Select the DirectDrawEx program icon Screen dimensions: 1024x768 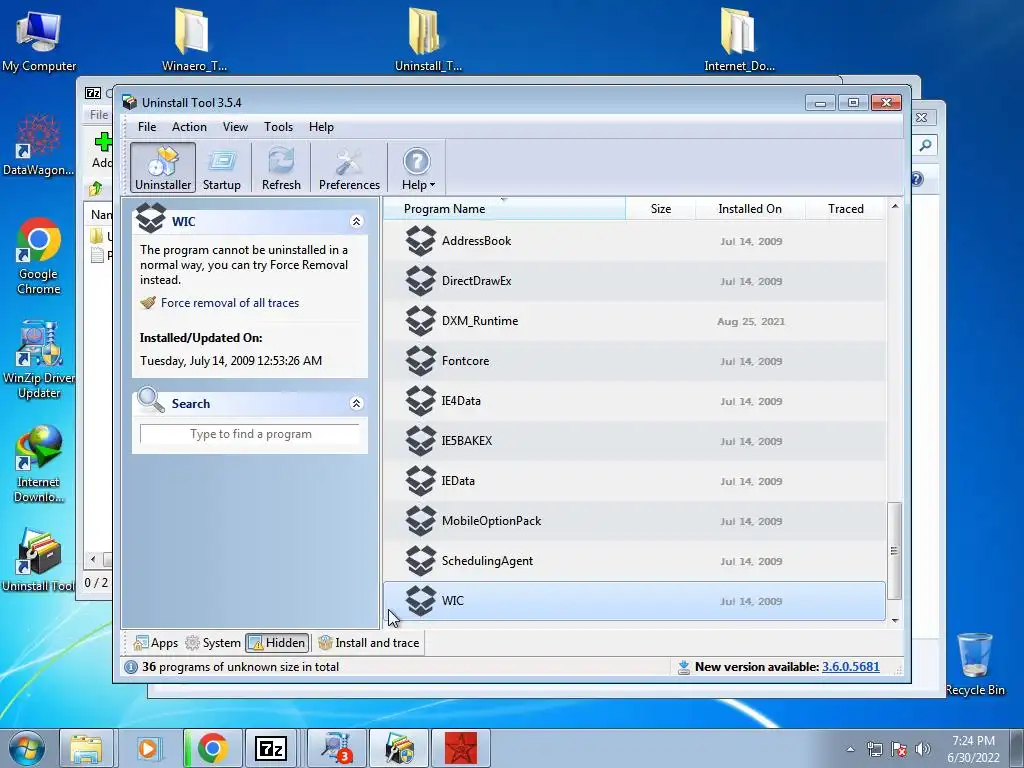tap(421, 281)
